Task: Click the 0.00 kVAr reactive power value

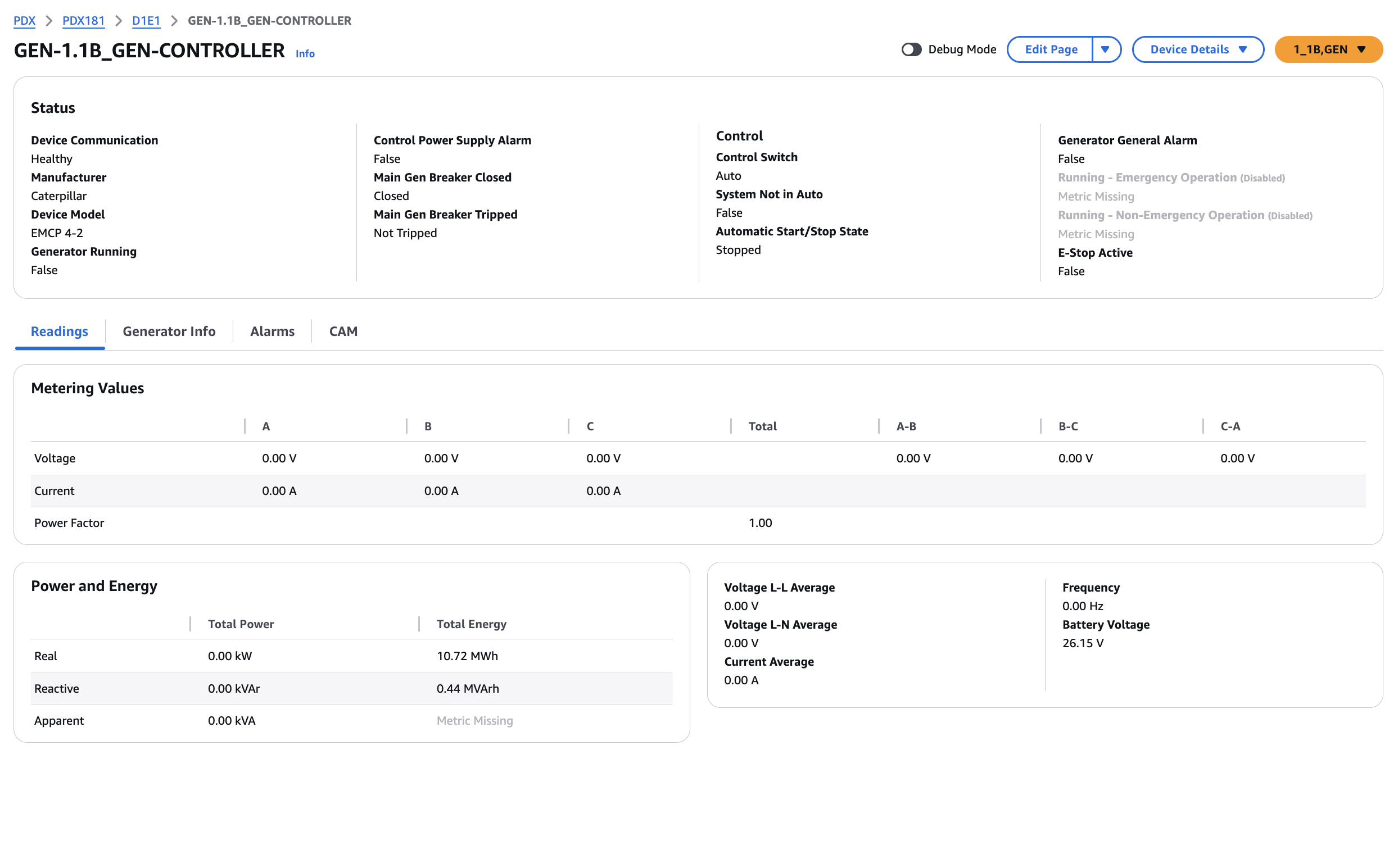Action: coord(234,688)
